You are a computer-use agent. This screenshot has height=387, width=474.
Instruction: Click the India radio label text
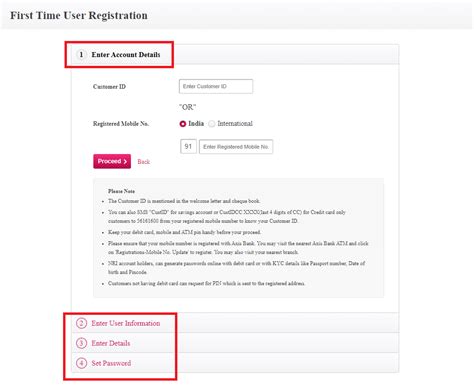click(x=196, y=123)
